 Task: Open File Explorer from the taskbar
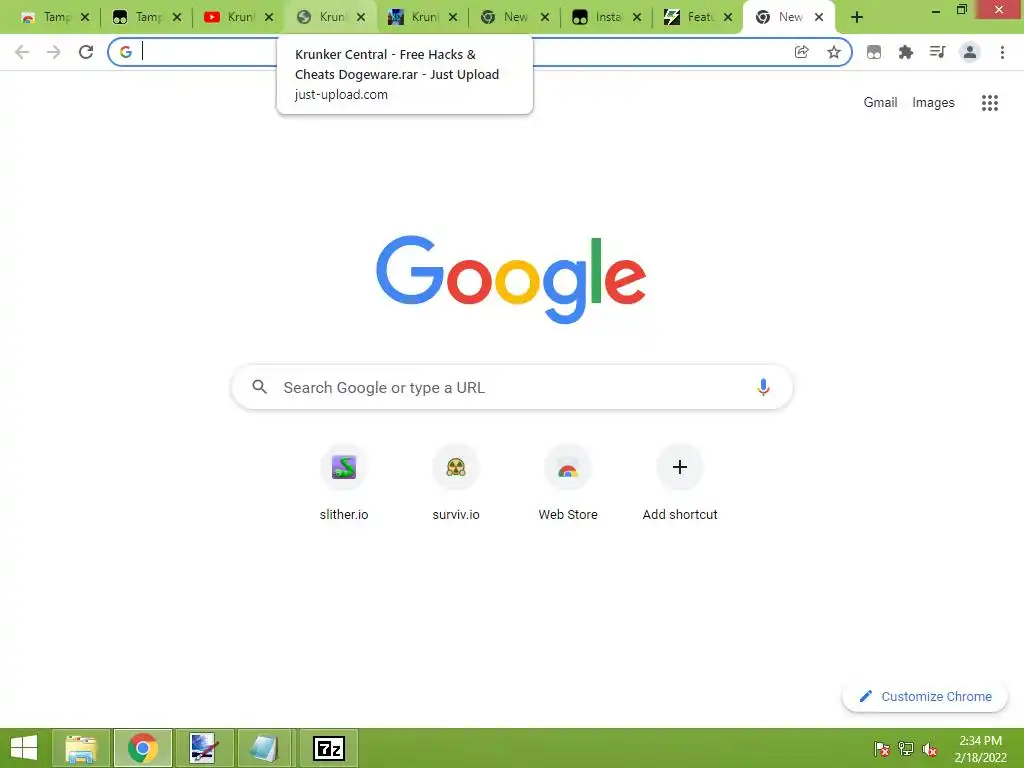[x=81, y=748]
